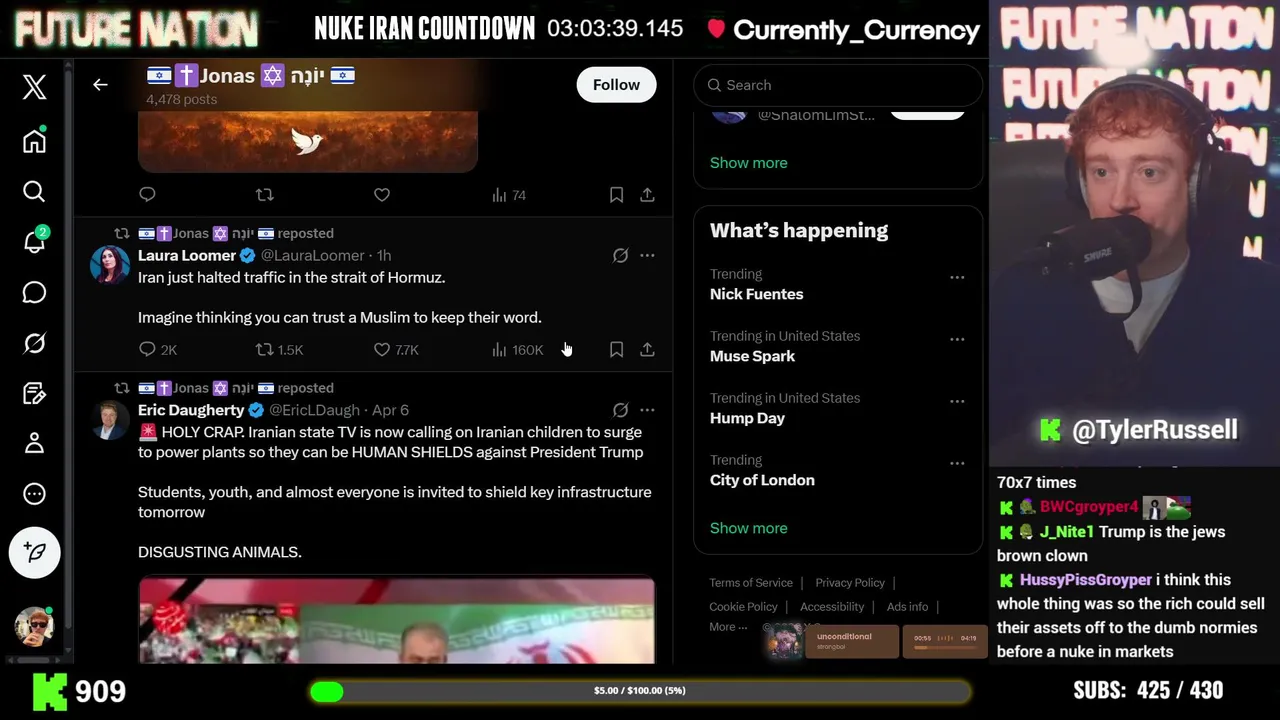Reply to Laura Loomer's post
1280x720 pixels.
pyautogui.click(x=157, y=349)
